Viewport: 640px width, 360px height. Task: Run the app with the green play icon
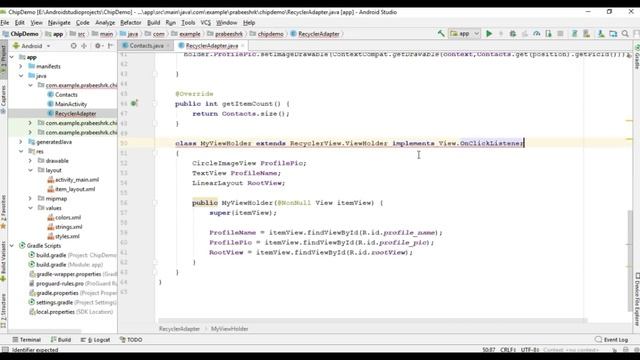pos(489,34)
